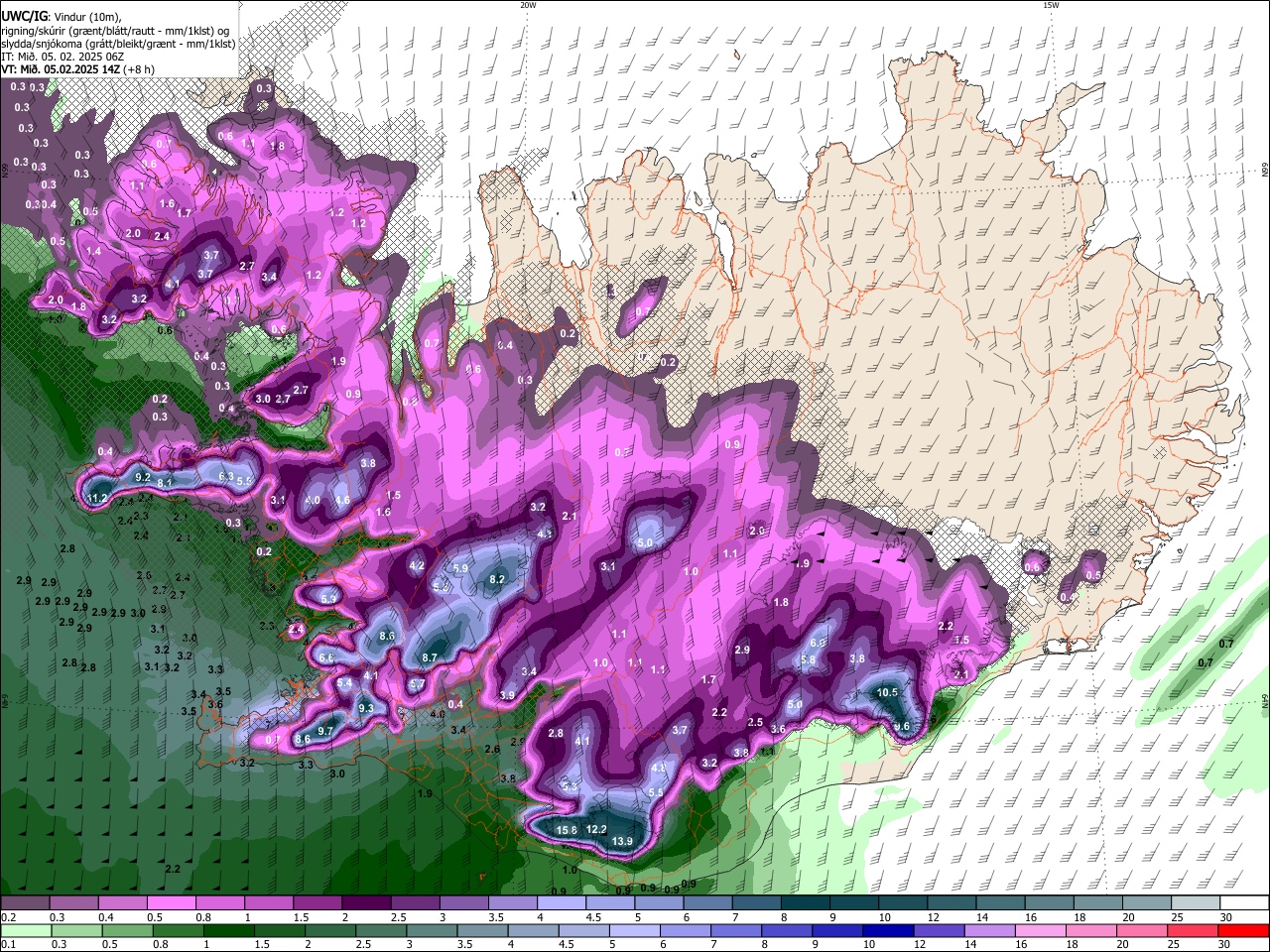Pick the light lavender 4 swatch in upper legend

point(562,902)
